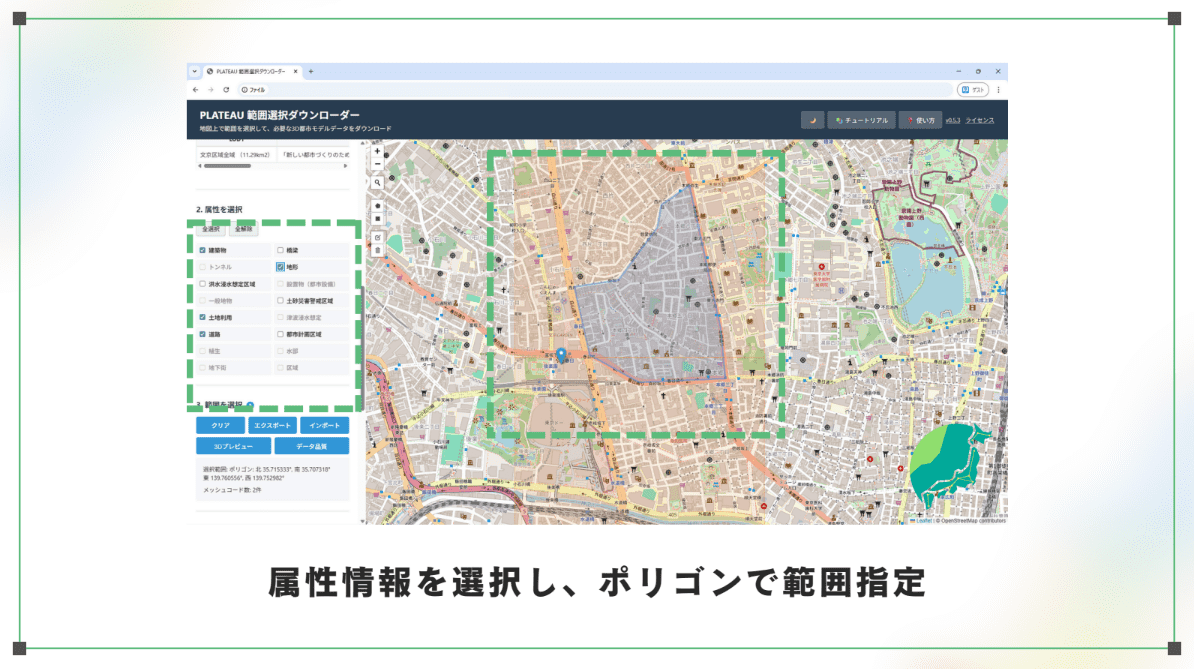Zoom in the map with plus button
1194x669 pixels.
pos(377,152)
